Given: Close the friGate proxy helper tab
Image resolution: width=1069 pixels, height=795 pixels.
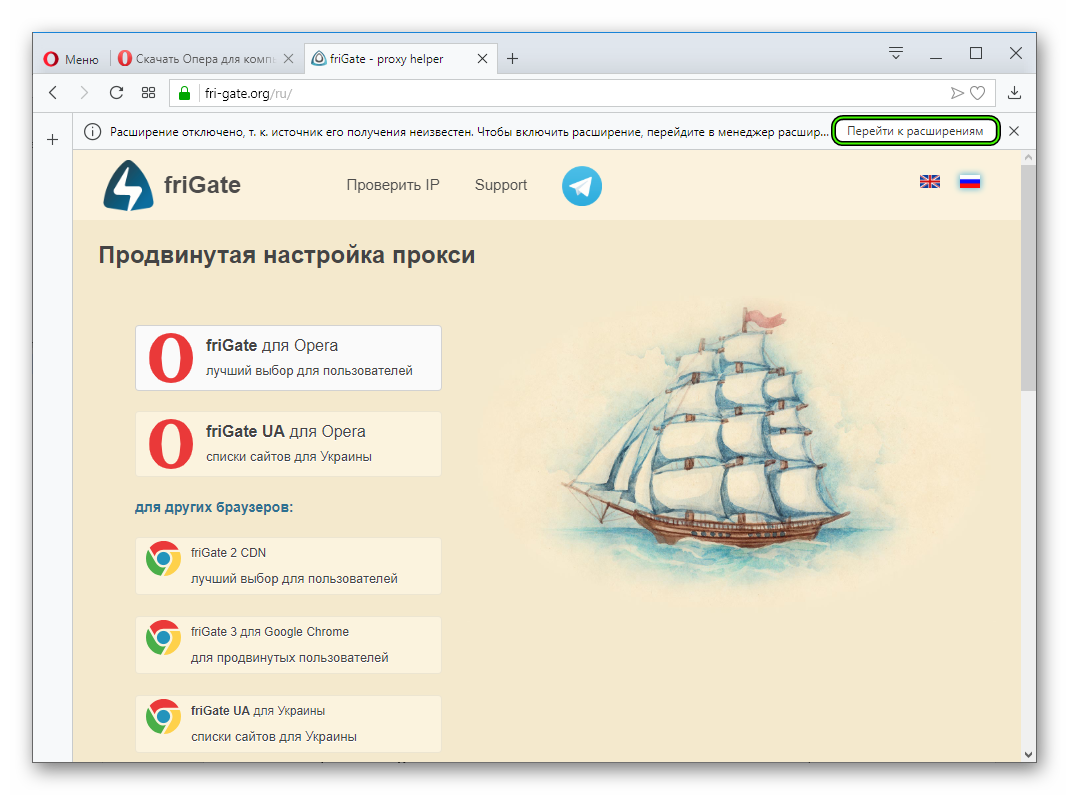Looking at the screenshot, I should pos(482,59).
